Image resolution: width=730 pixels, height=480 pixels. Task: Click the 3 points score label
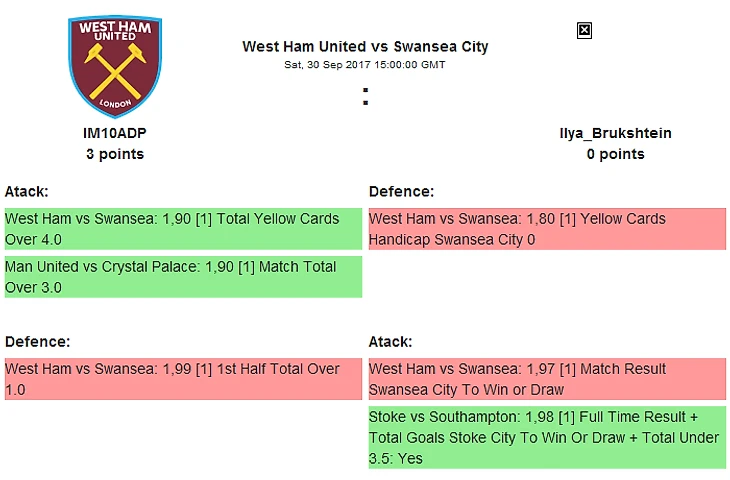(x=115, y=154)
